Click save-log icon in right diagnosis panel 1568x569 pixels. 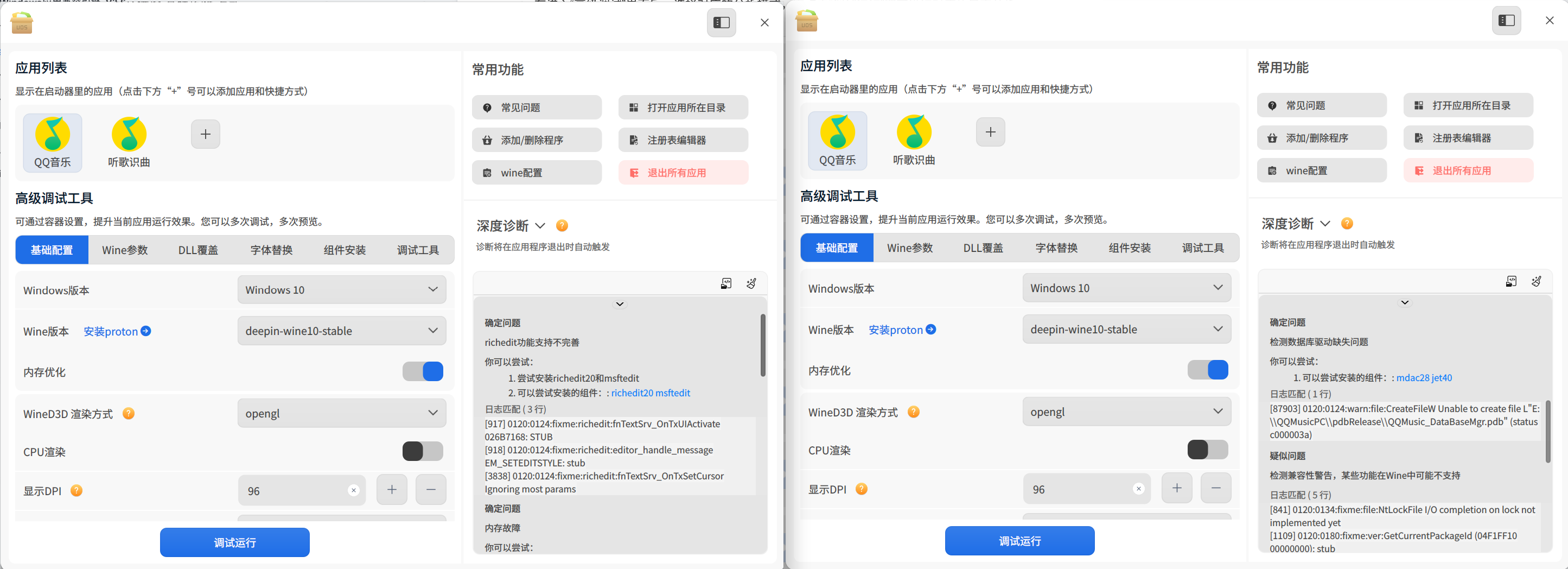coord(1512,281)
